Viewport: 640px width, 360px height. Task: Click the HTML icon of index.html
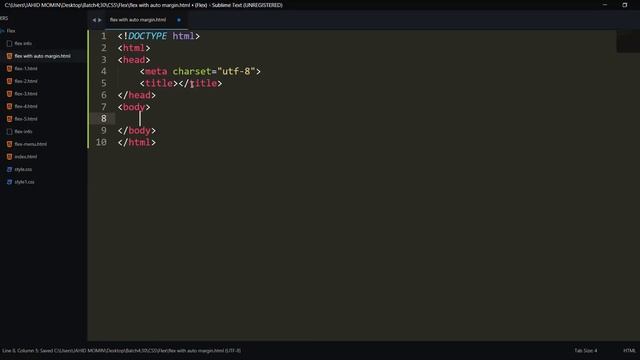9,156
